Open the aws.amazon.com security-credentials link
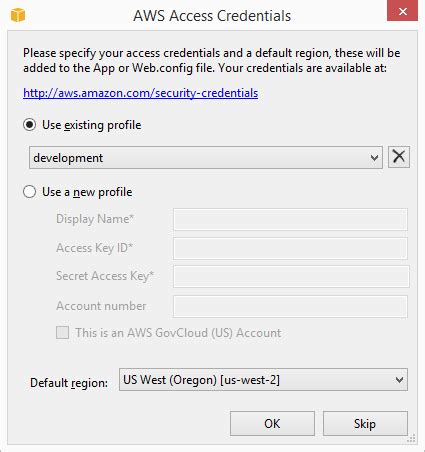The width and height of the screenshot is (425, 452). 140,93
